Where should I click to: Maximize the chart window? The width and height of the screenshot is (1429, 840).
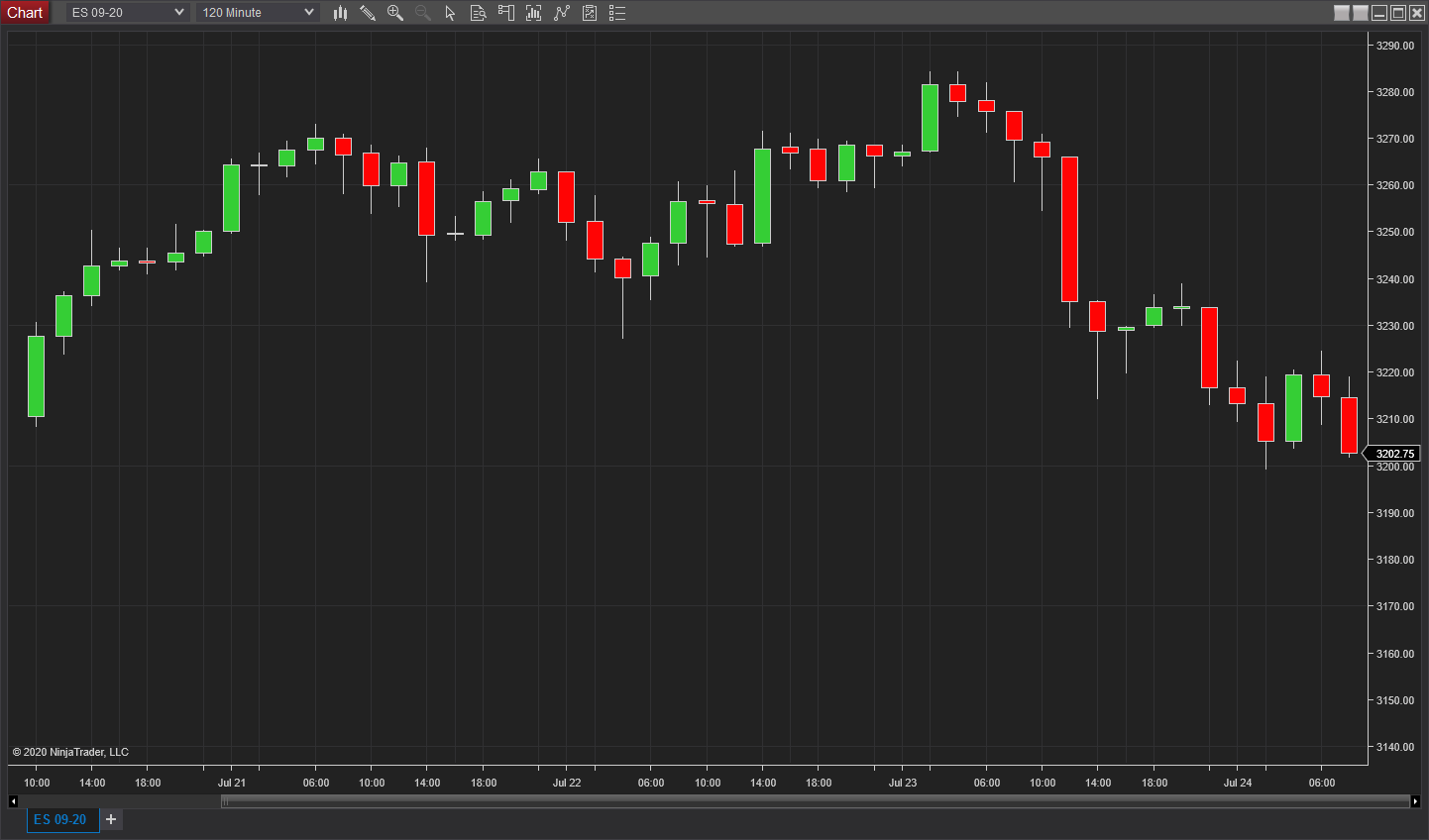pyautogui.click(x=1398, y=13)
